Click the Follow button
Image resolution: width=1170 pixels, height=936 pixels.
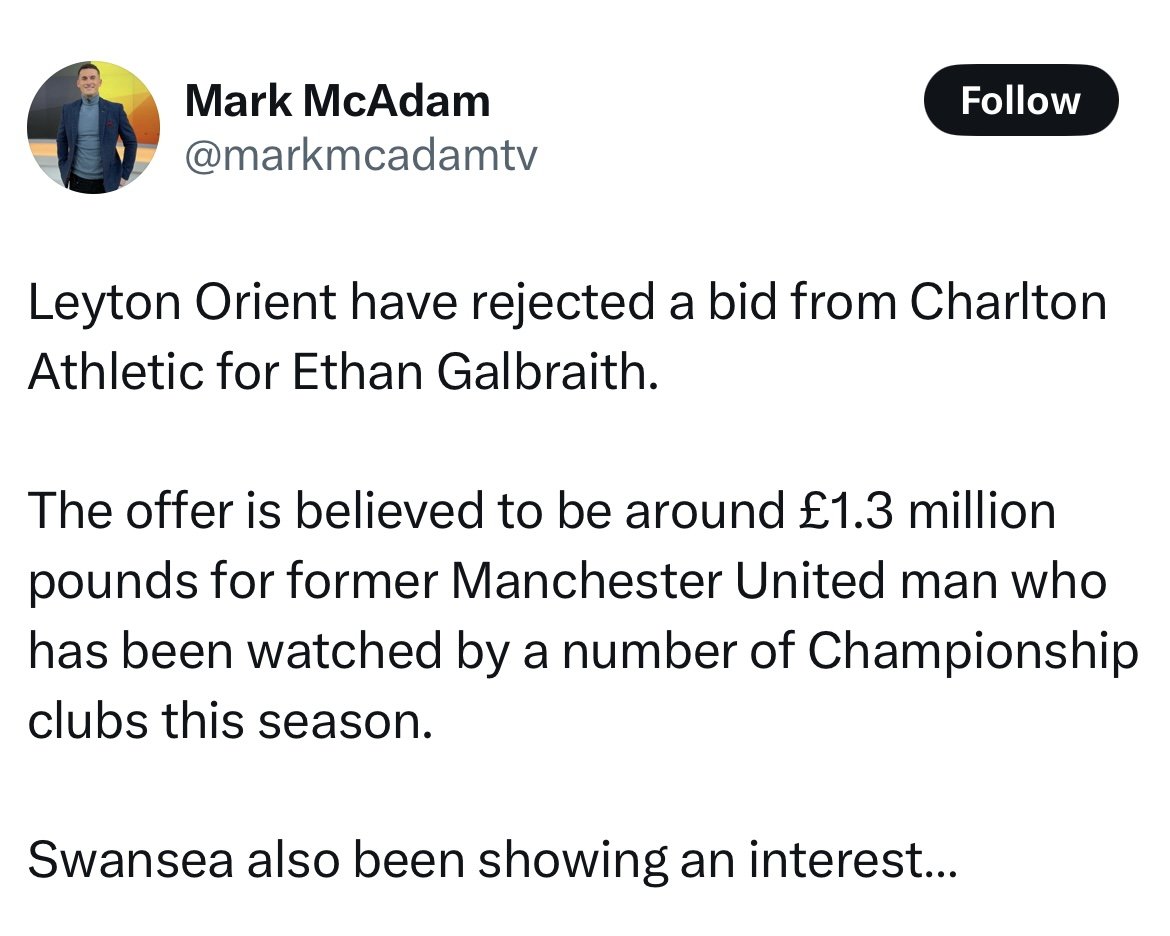point(1020,100)
